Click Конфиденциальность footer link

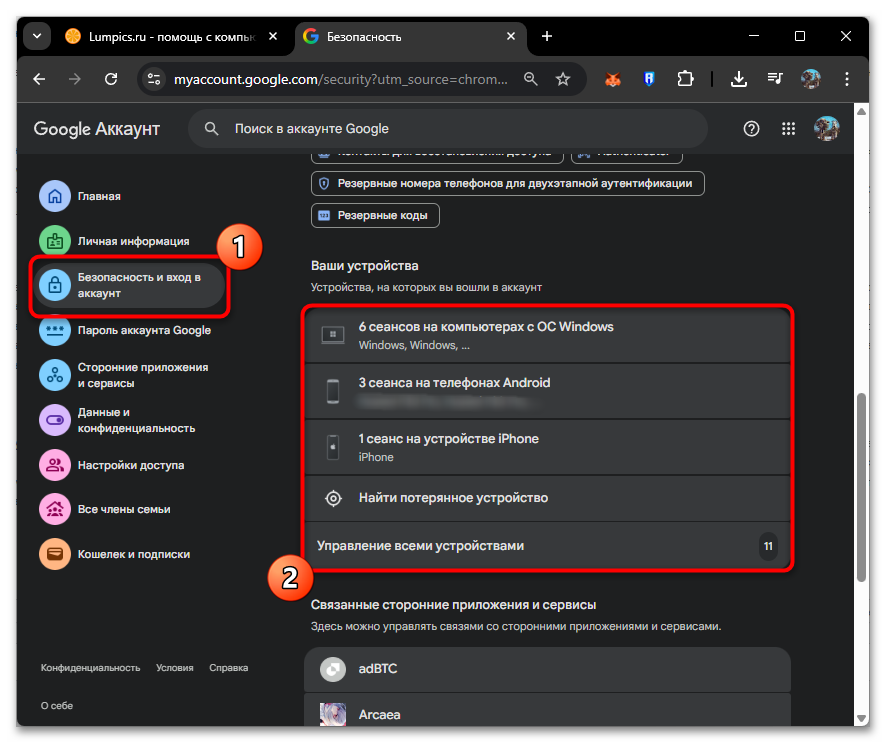(x=90, y=668)
